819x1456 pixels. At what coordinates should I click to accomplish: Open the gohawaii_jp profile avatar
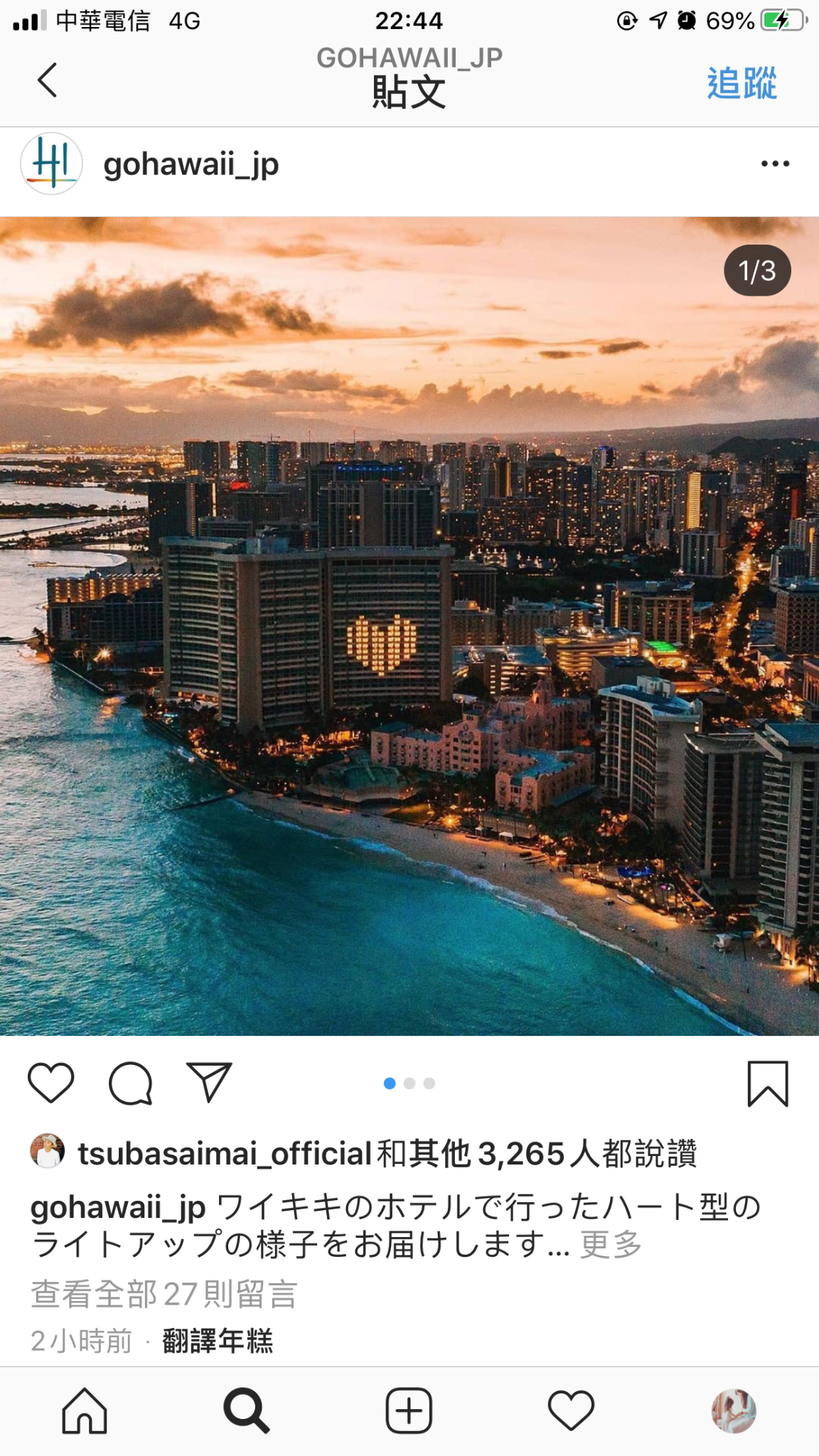pyautogui.click(x=51, y=164)
